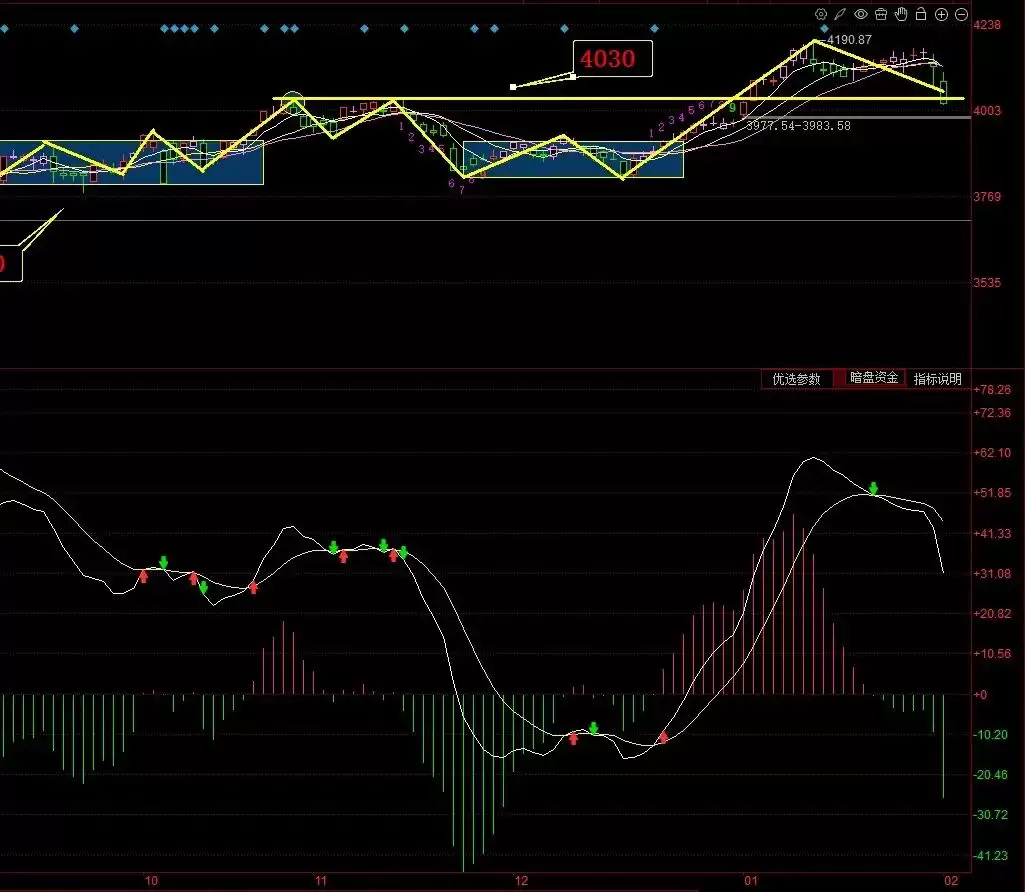
Task: Select the hand pan tool
Action: point(901,14)
